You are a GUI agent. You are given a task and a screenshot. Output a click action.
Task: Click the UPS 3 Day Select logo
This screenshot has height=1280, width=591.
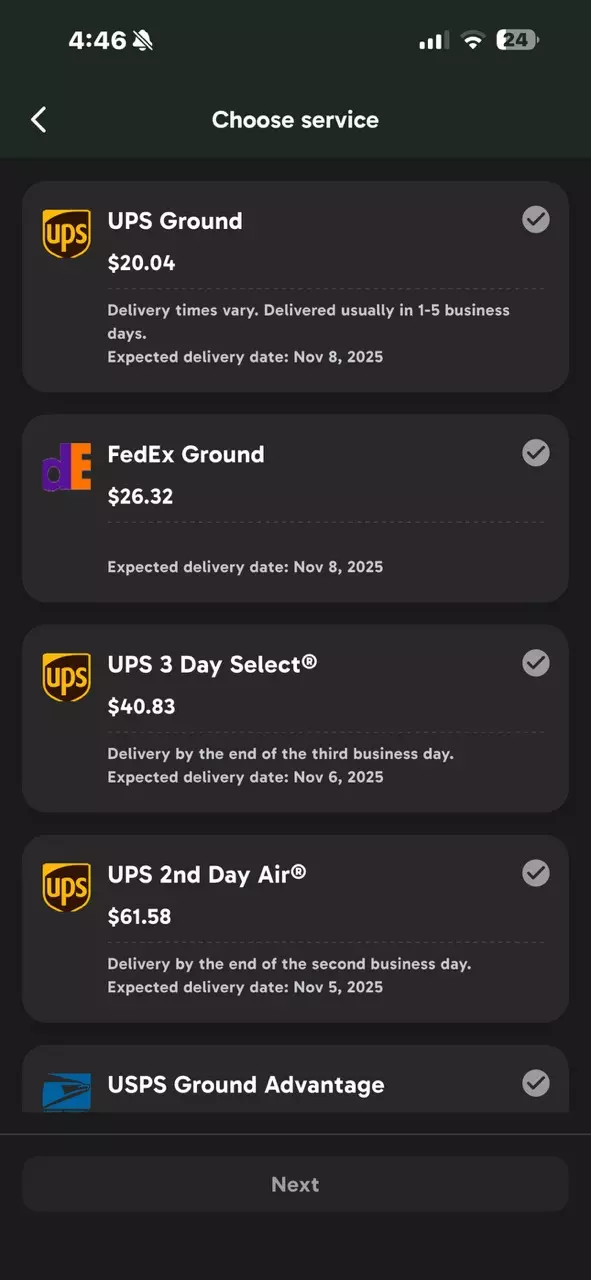(66, 677)
